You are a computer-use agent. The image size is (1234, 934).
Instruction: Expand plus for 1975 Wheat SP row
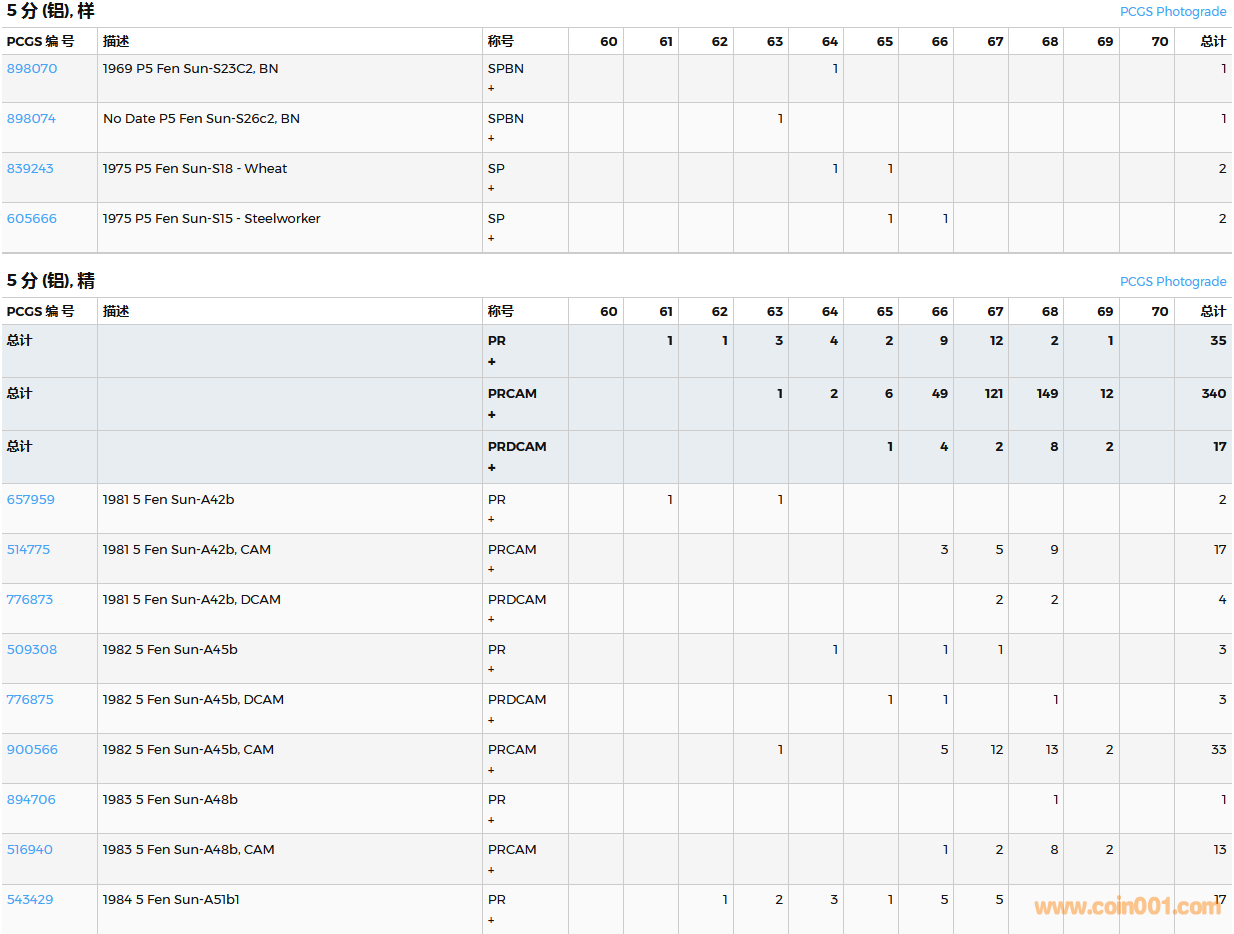tap(491, 189)
